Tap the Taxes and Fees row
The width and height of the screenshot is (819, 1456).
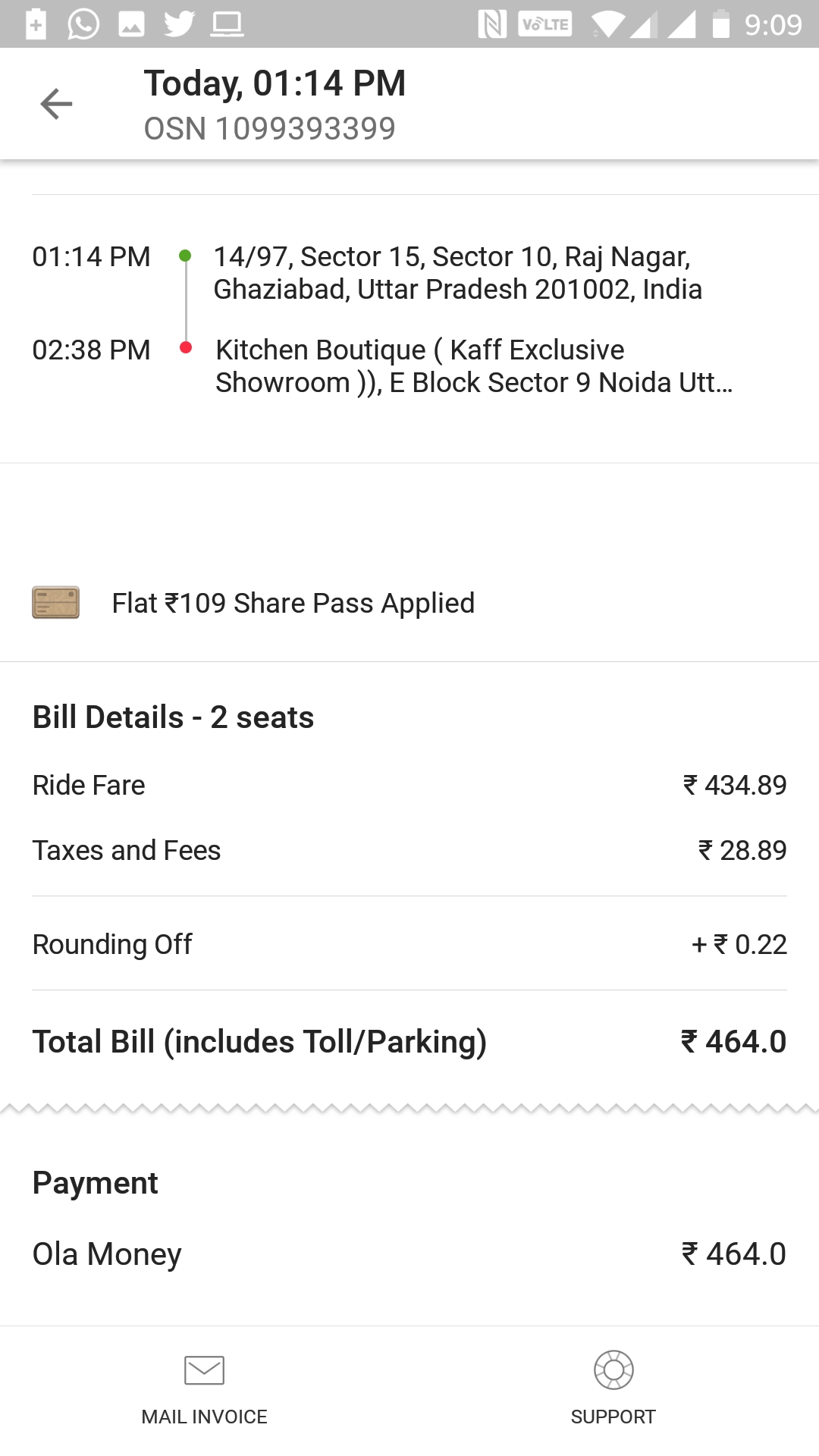click(409, 851)
